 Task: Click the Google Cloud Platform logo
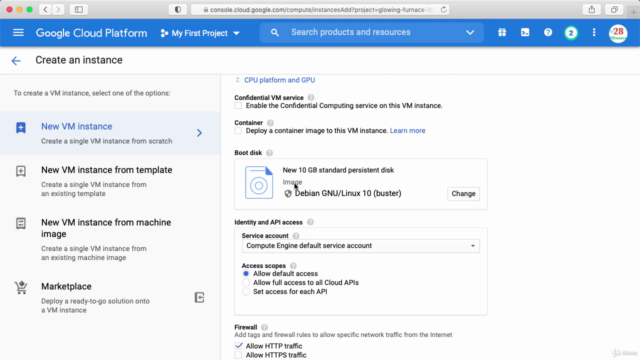(x=91, y=33)
